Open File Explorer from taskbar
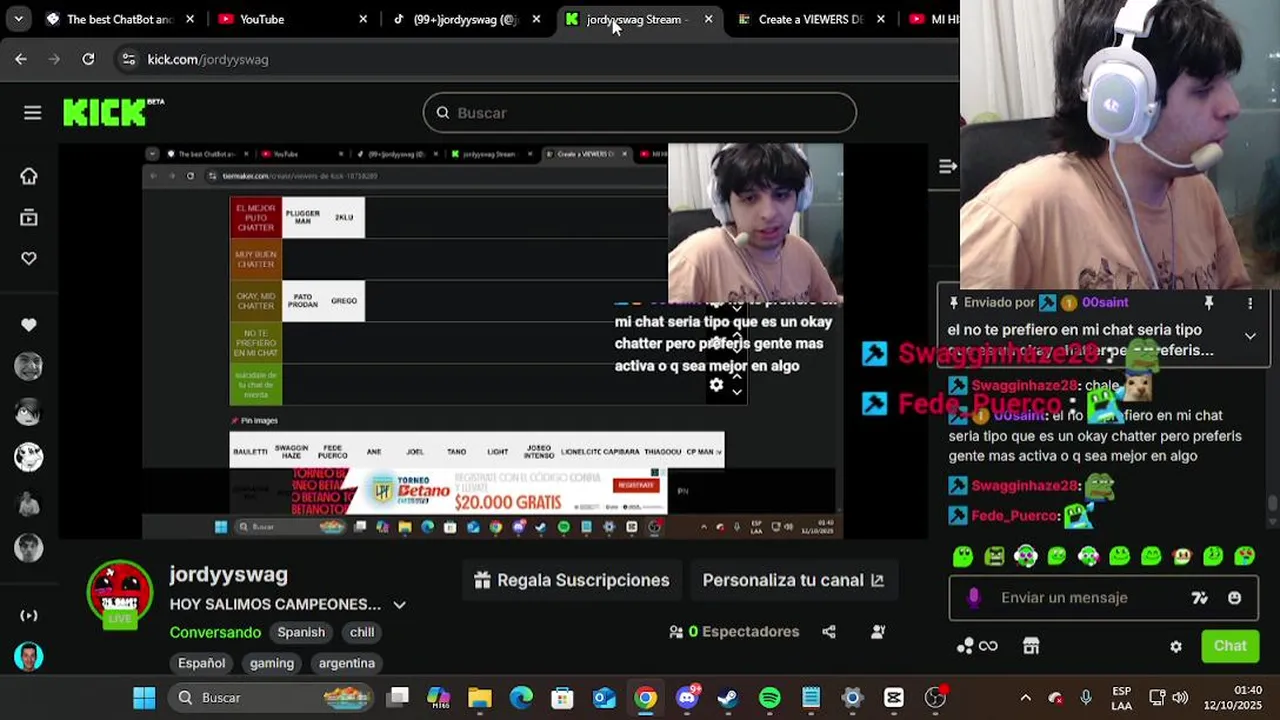The image size is (1280, 720). [480, 697]
